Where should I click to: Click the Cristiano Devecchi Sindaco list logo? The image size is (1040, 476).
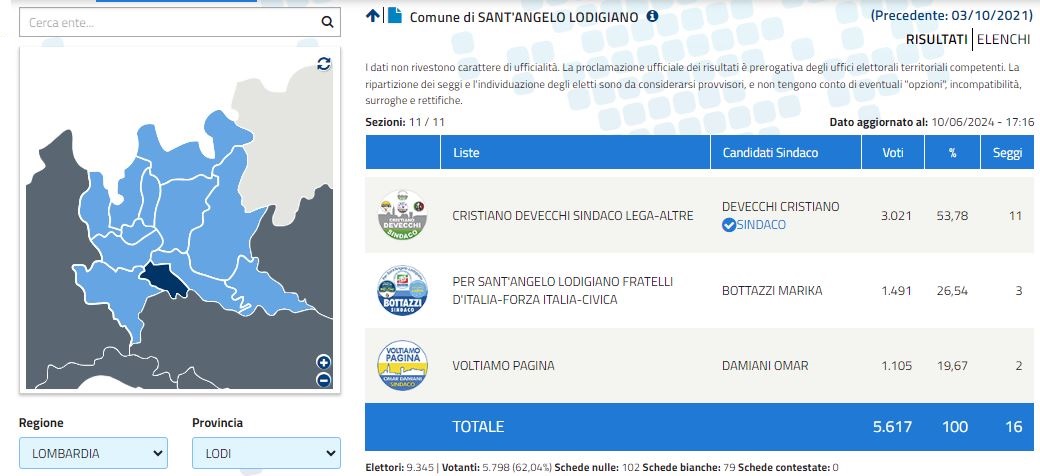(403, 215)
